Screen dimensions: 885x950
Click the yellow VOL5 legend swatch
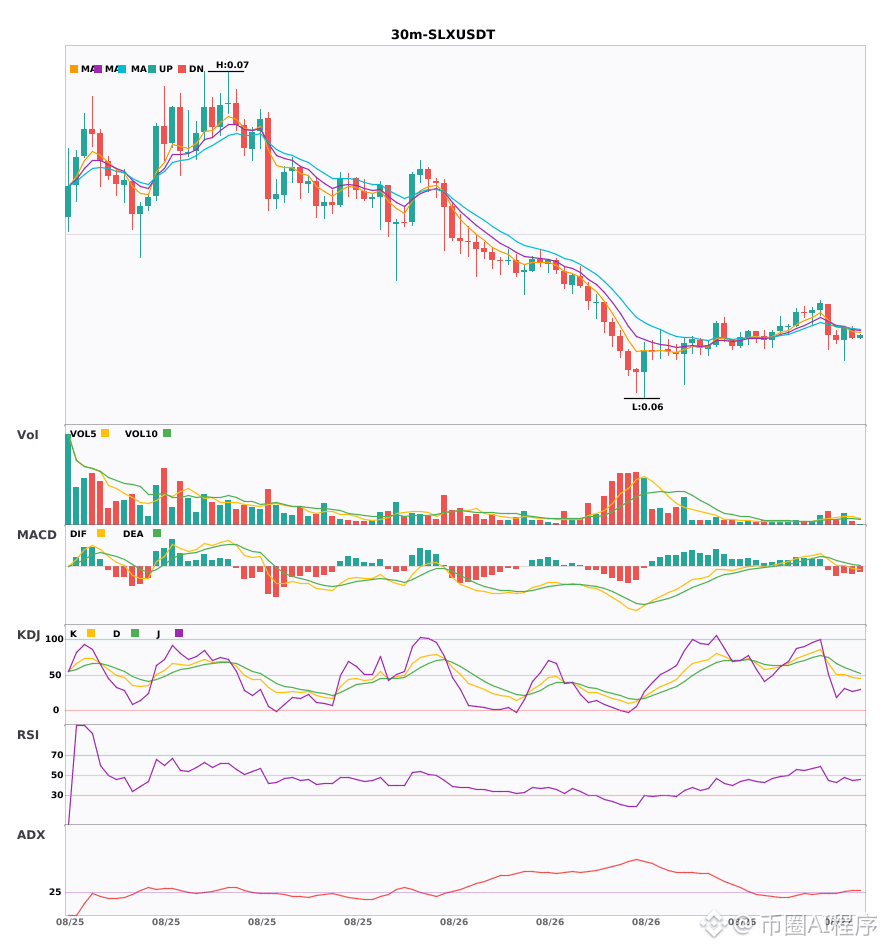(105, 433)
